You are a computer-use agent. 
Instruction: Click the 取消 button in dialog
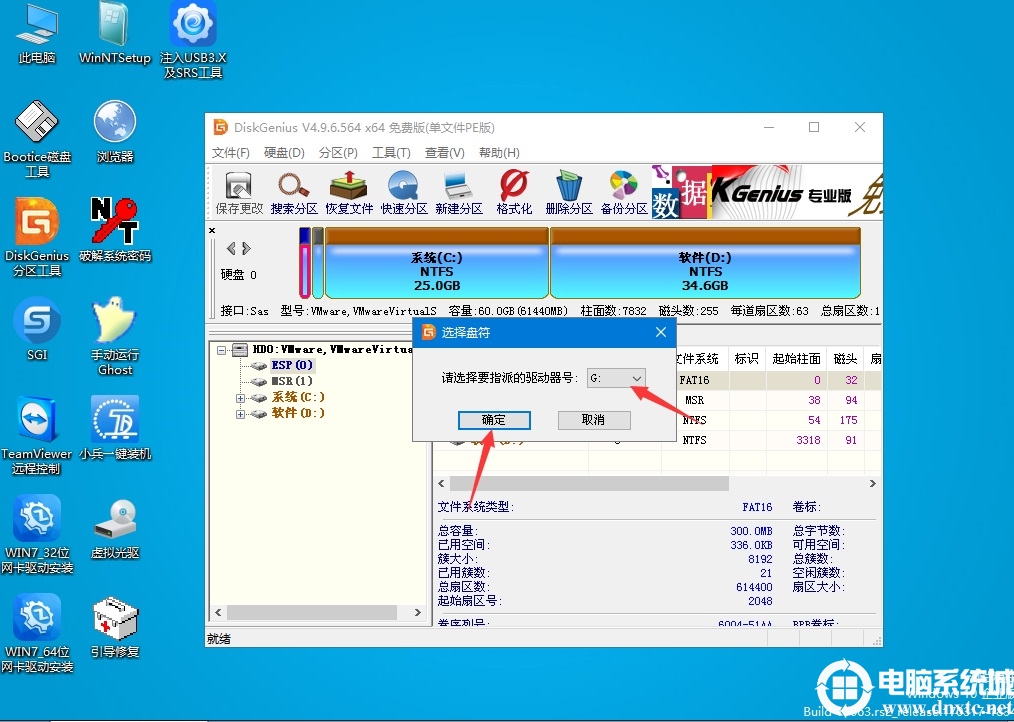coord(594,420)
